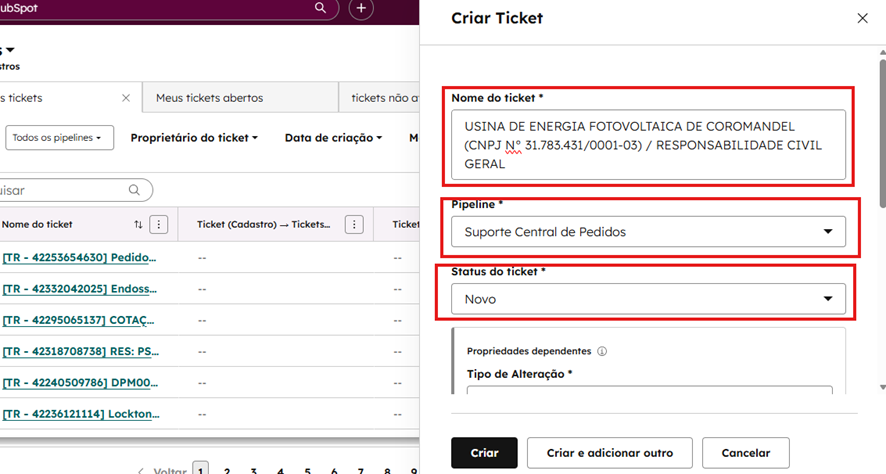Close the Criar Ticket panel
Screen dimensions: 886x474
(863, 18)
